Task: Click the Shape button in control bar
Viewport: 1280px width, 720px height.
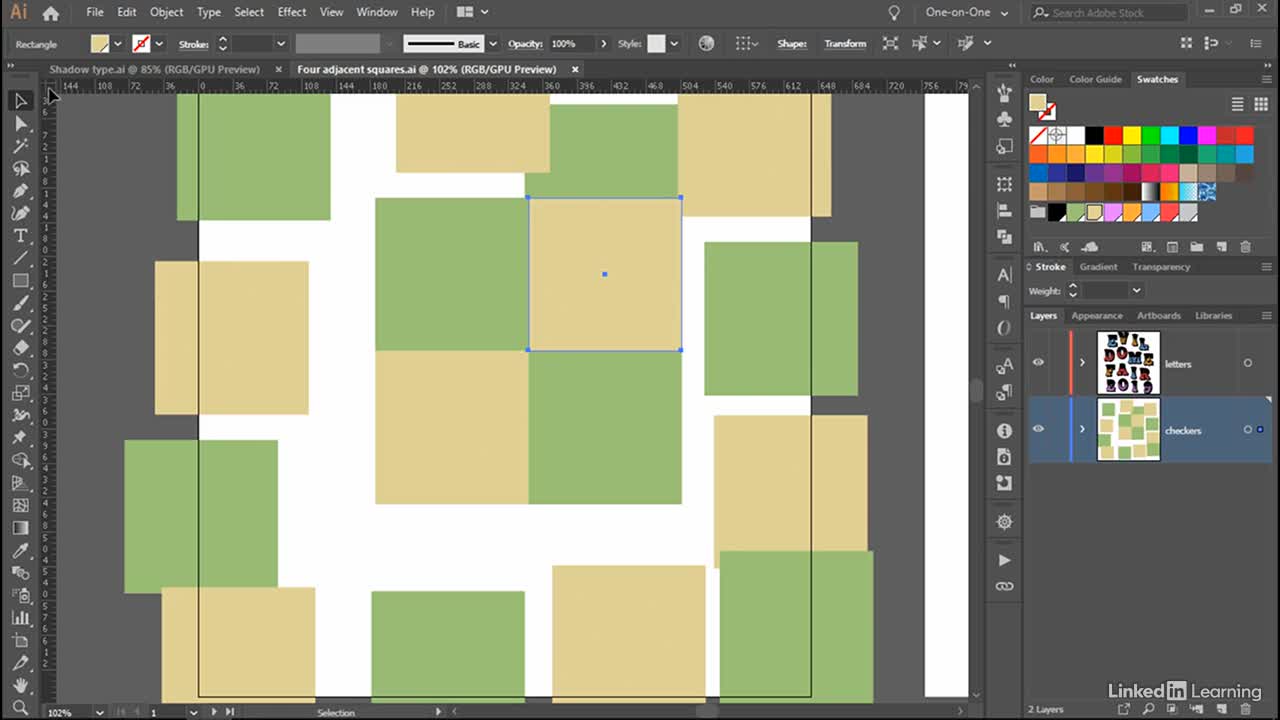Action: [x=792, y=44]
